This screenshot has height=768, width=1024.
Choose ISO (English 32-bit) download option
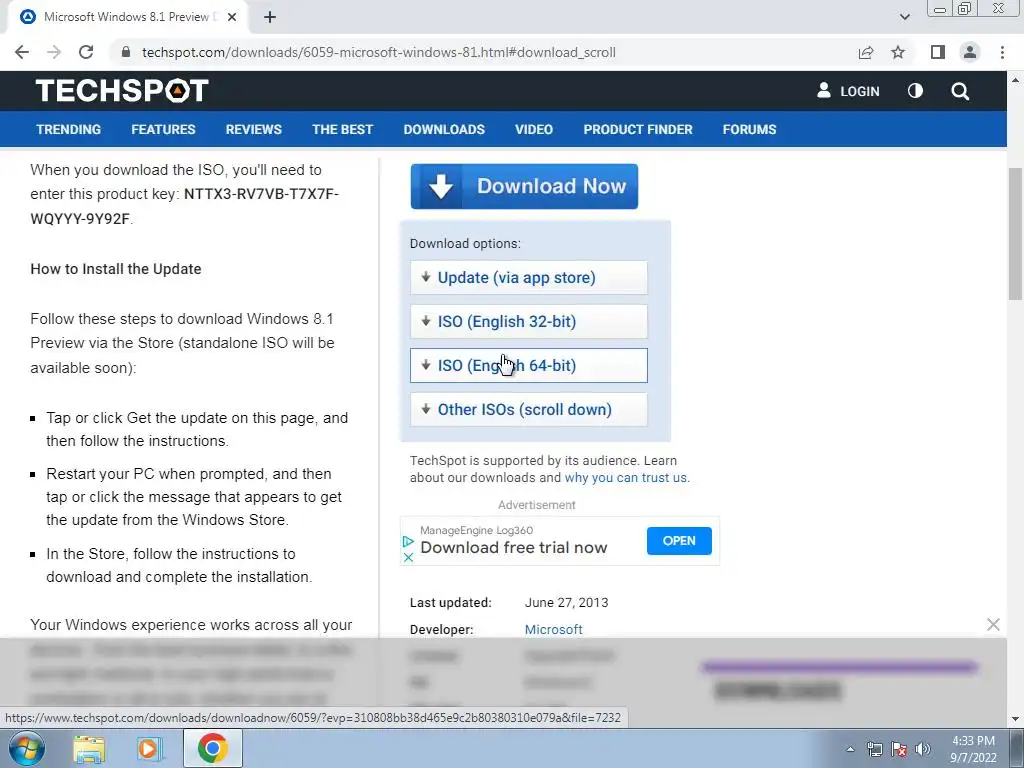pos(528,321)
